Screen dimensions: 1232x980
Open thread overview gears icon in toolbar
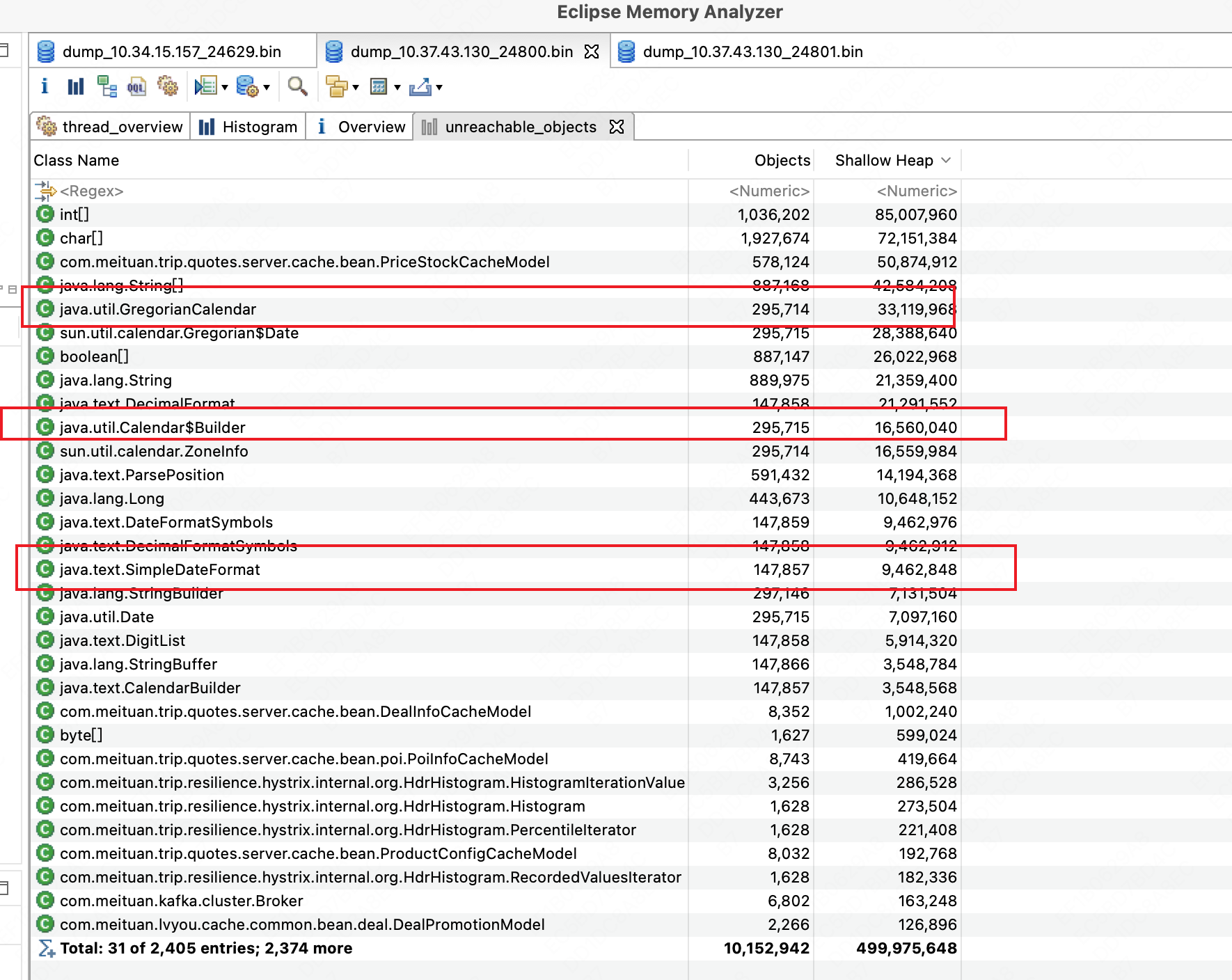click(168, 86)
